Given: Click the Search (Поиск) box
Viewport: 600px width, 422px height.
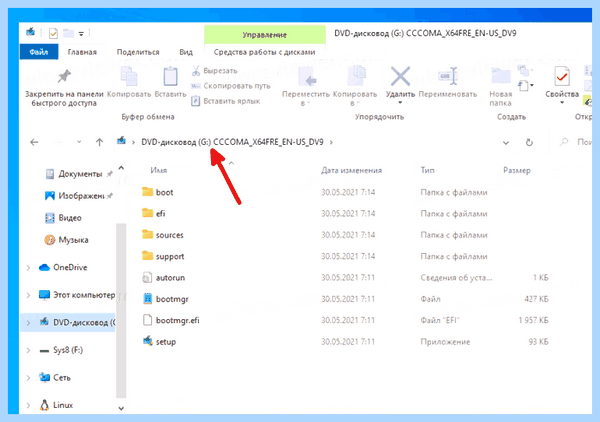Looking at the screenshot, I should pos(575,142).
